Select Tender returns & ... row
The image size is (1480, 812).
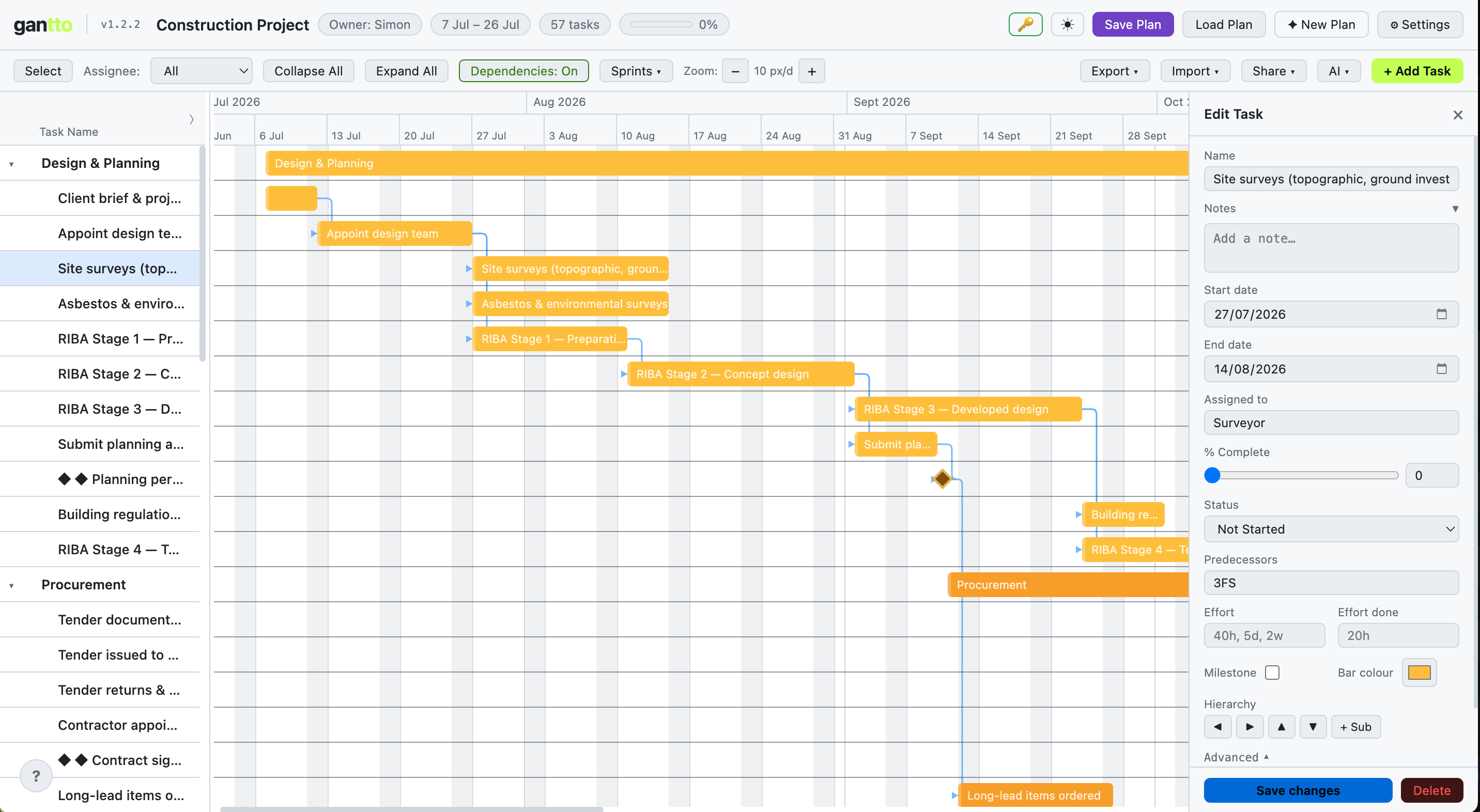point(100,690)
